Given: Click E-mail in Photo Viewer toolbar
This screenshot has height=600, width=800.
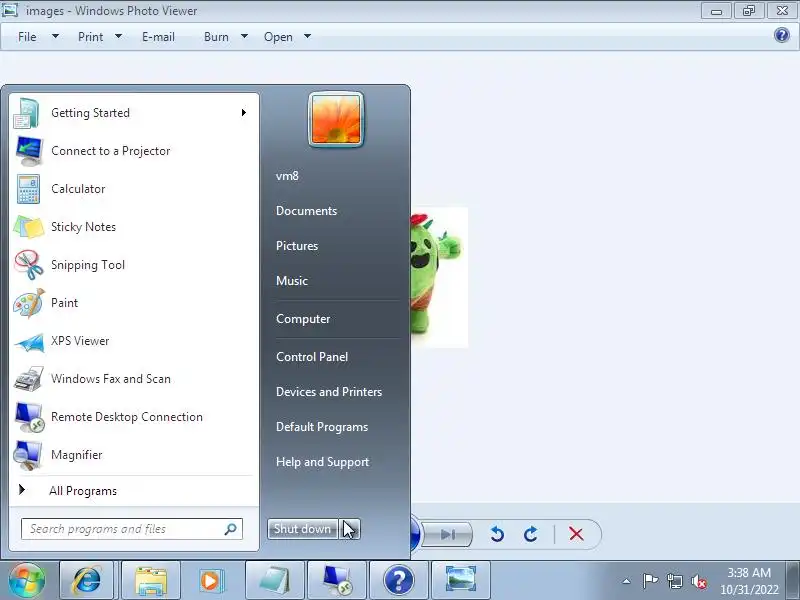Looking at the screenshot, I should [x=158, y=37].
